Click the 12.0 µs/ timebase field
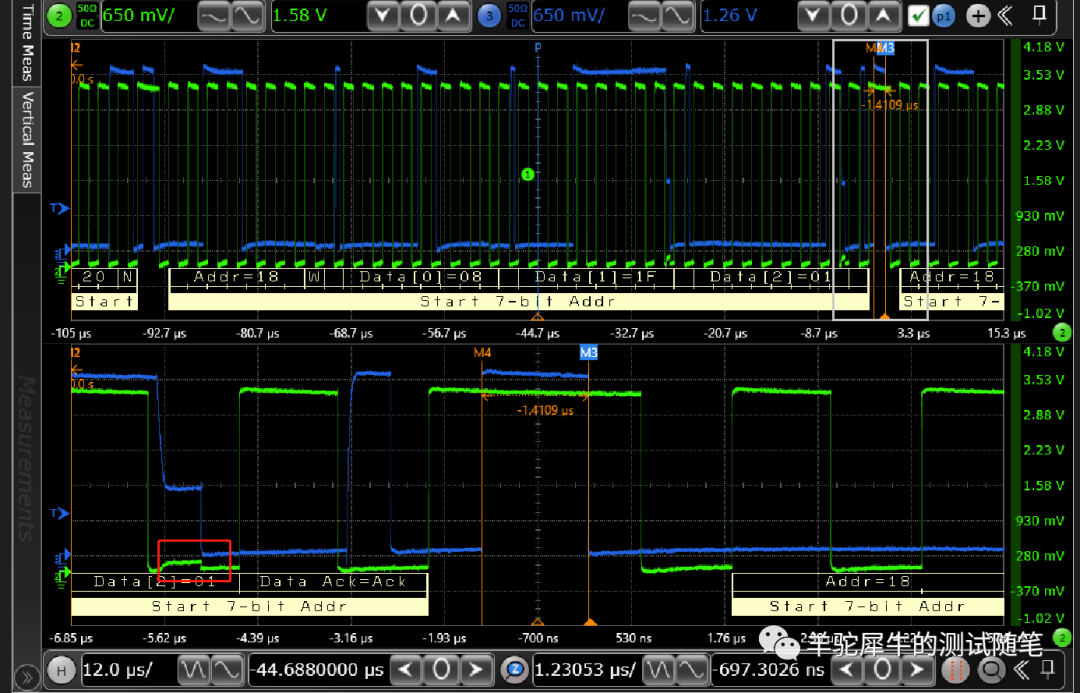This screenshot has height=693, width=1080. coord(127,669)
